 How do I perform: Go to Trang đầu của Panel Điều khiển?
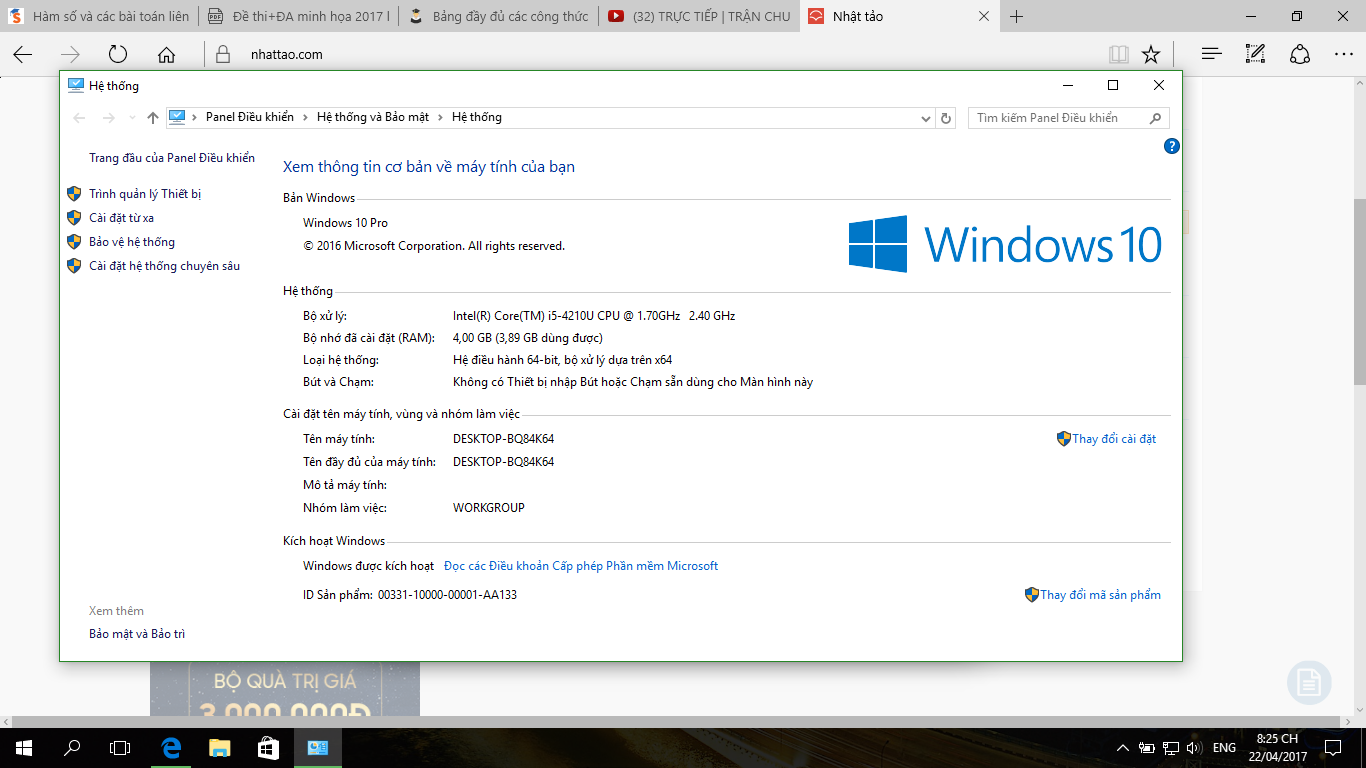172,158
